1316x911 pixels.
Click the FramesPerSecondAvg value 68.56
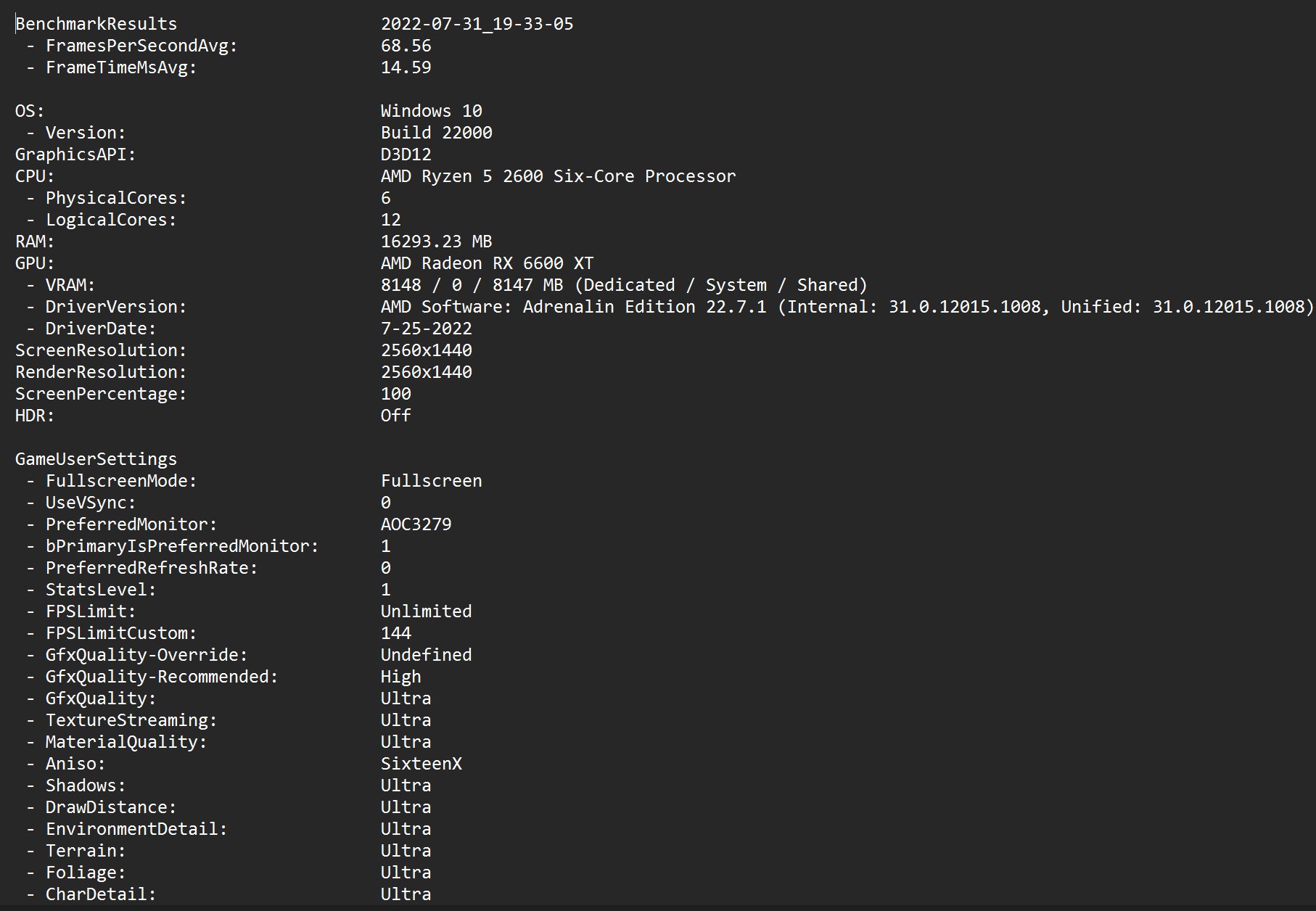tap(406, 46)
